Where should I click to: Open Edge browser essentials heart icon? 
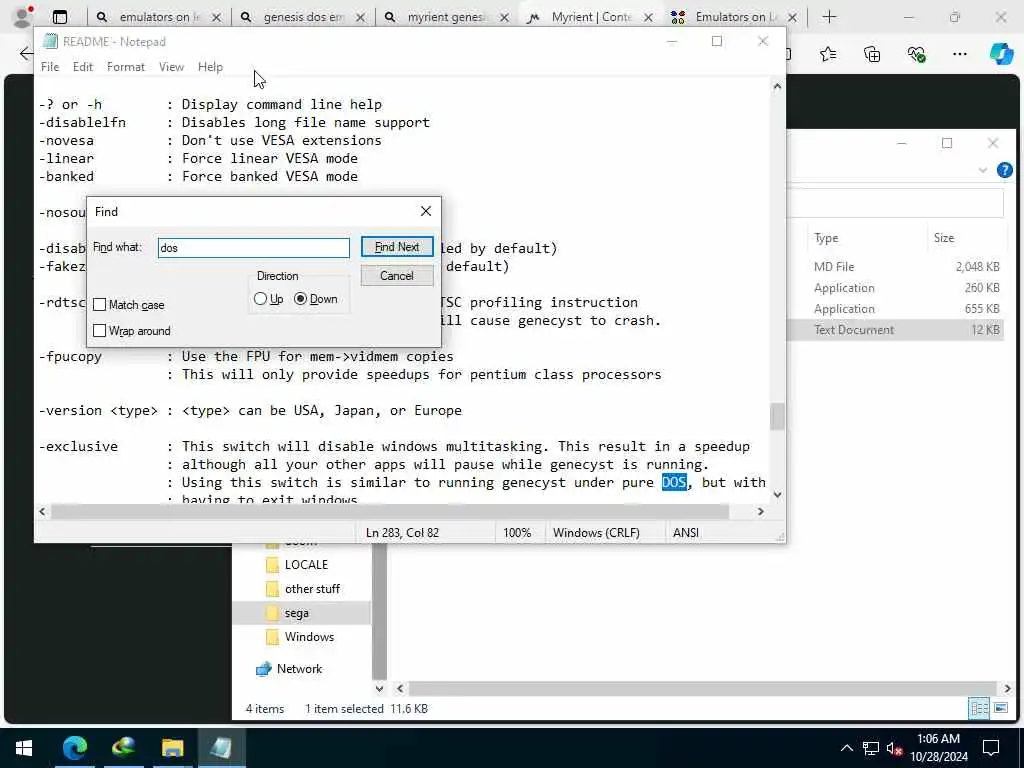point(916,54)
